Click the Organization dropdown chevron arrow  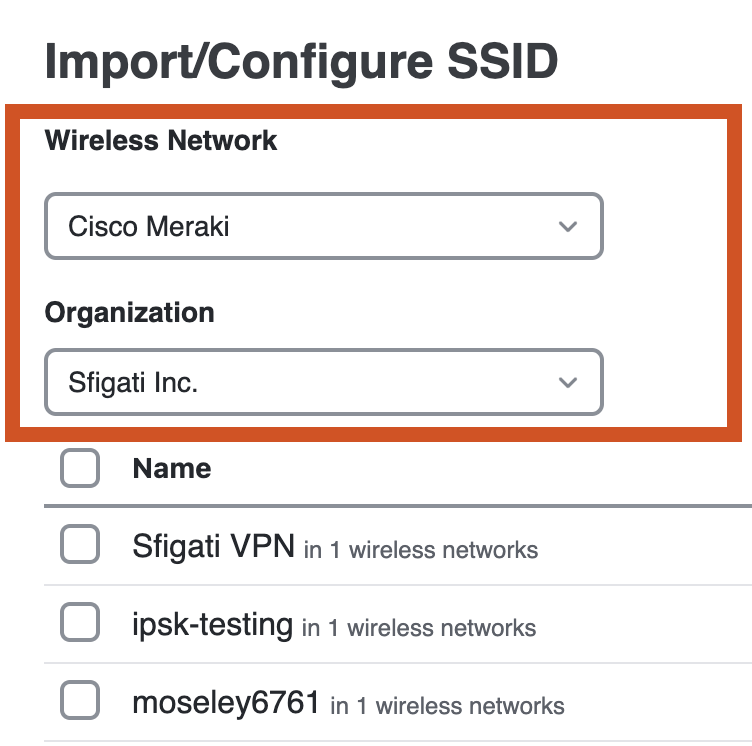[x=568, y=383]
